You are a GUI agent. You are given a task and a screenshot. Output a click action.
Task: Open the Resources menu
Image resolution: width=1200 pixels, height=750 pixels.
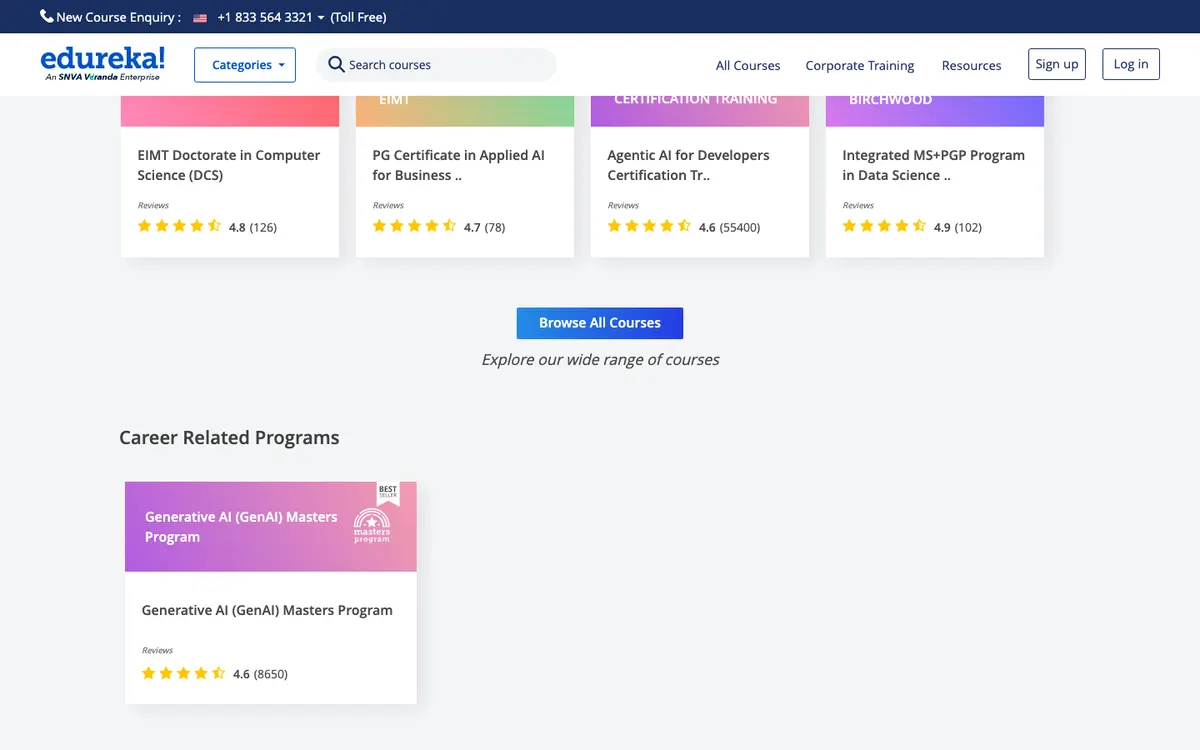coord(971,65)
